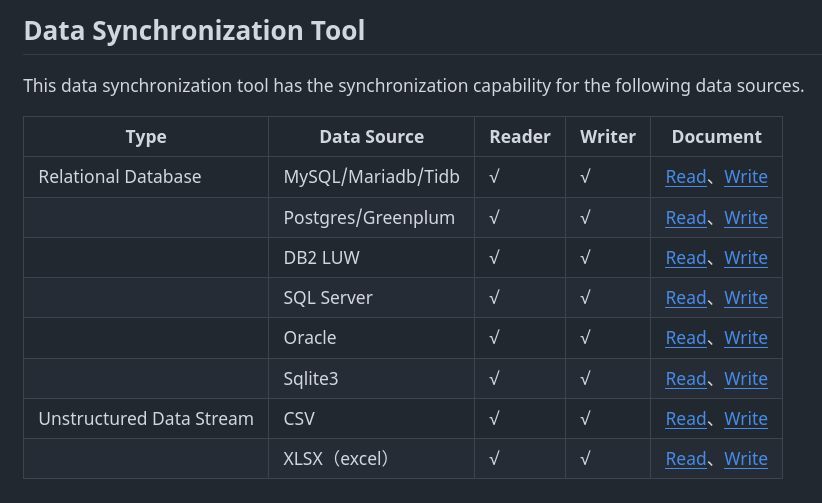Open the SQL Server Read document

pyautogui.click(x=686, y=297)
